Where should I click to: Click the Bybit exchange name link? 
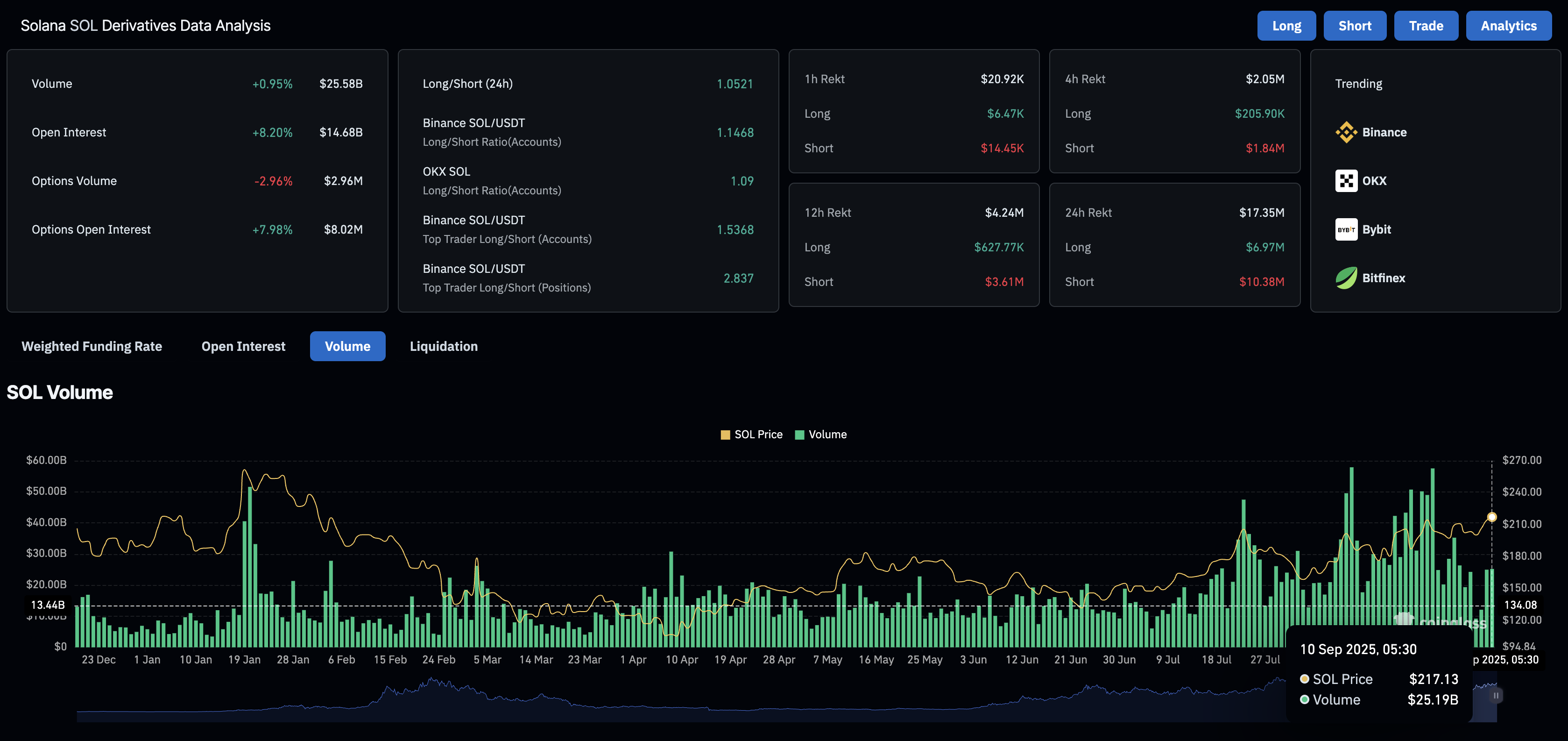click(x=1376, y=229)
